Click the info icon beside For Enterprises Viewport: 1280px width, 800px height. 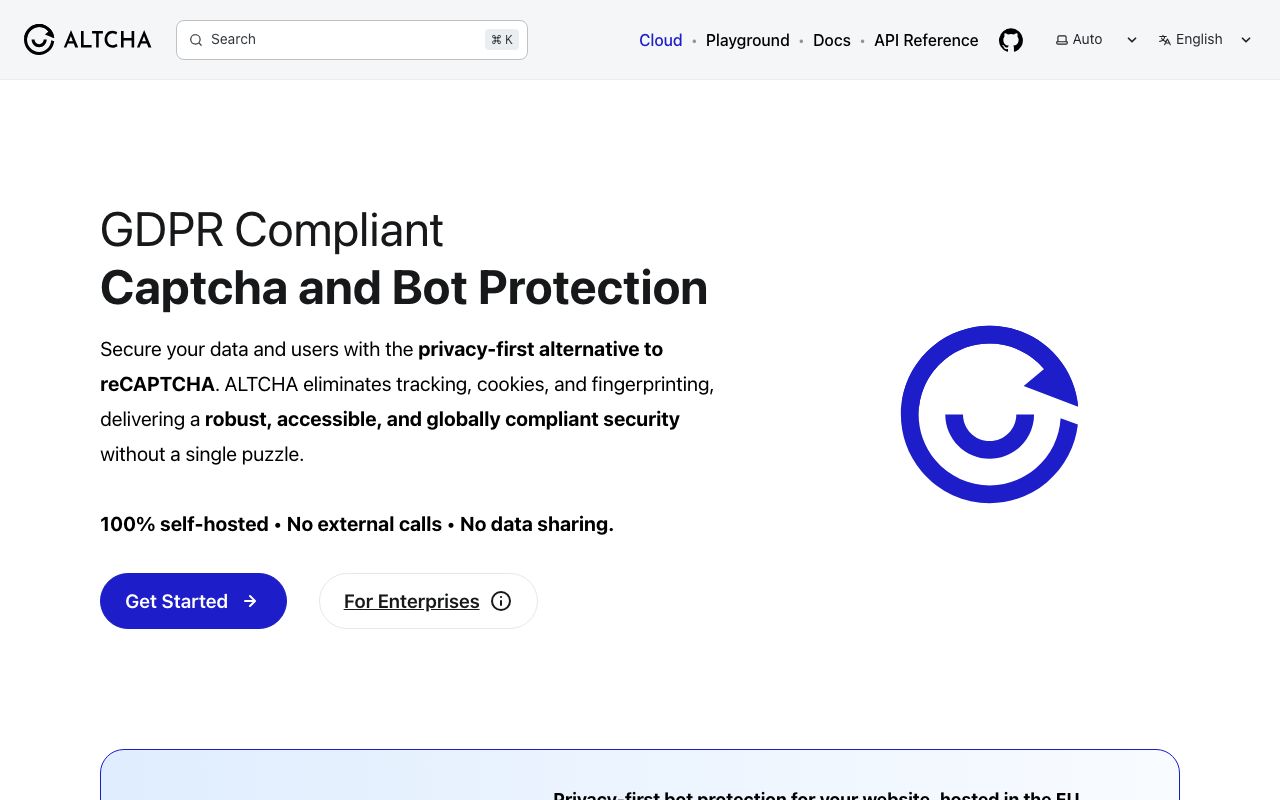[x=502, y=601]
